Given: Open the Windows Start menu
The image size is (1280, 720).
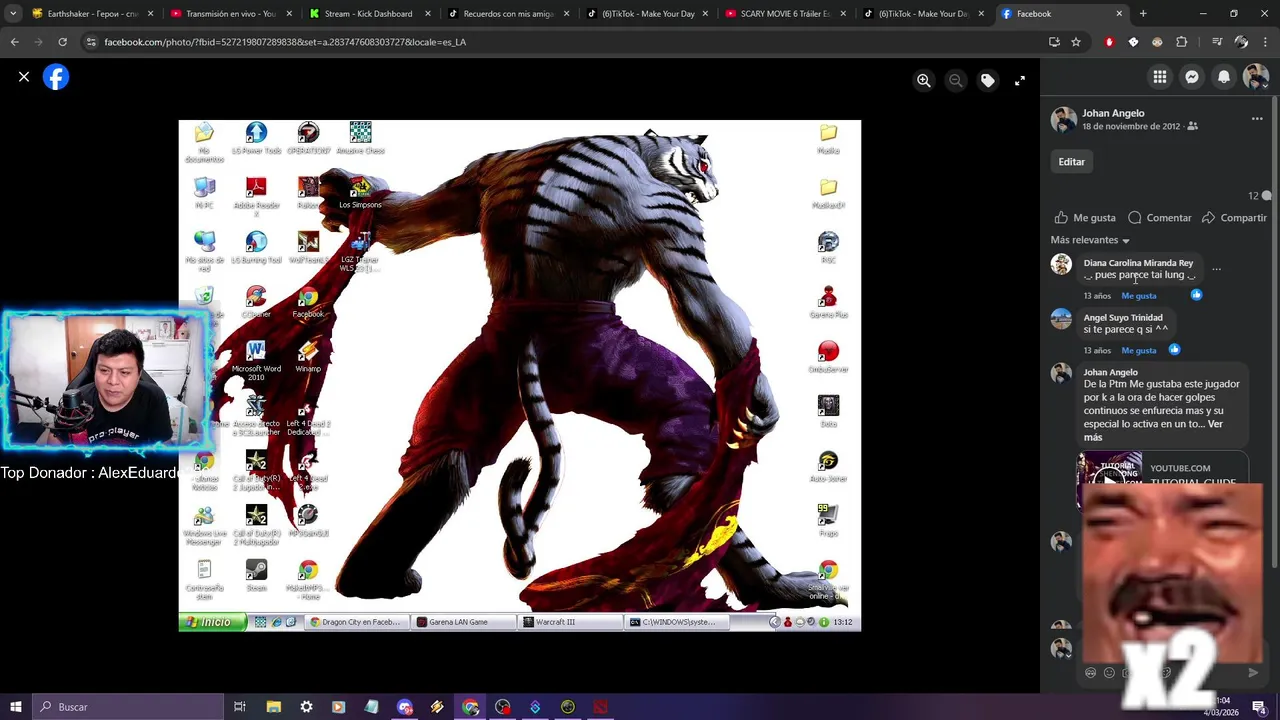Looking at the screenshot, I should pos(15,707).
